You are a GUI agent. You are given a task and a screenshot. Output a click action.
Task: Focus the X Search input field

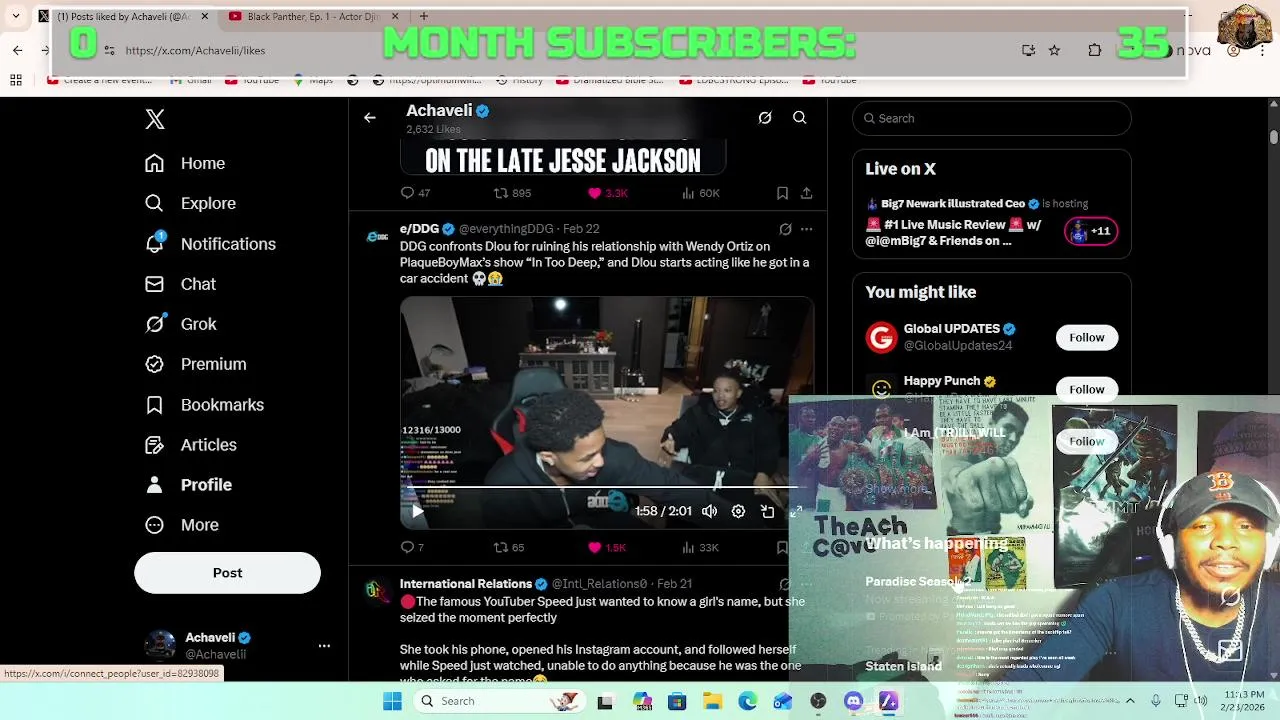tap(992, 118)
